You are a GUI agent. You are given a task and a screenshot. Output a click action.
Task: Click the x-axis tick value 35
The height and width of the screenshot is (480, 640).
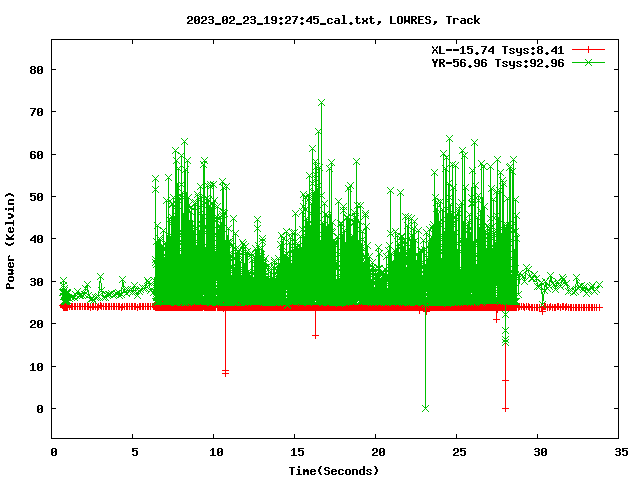(621, 452)
